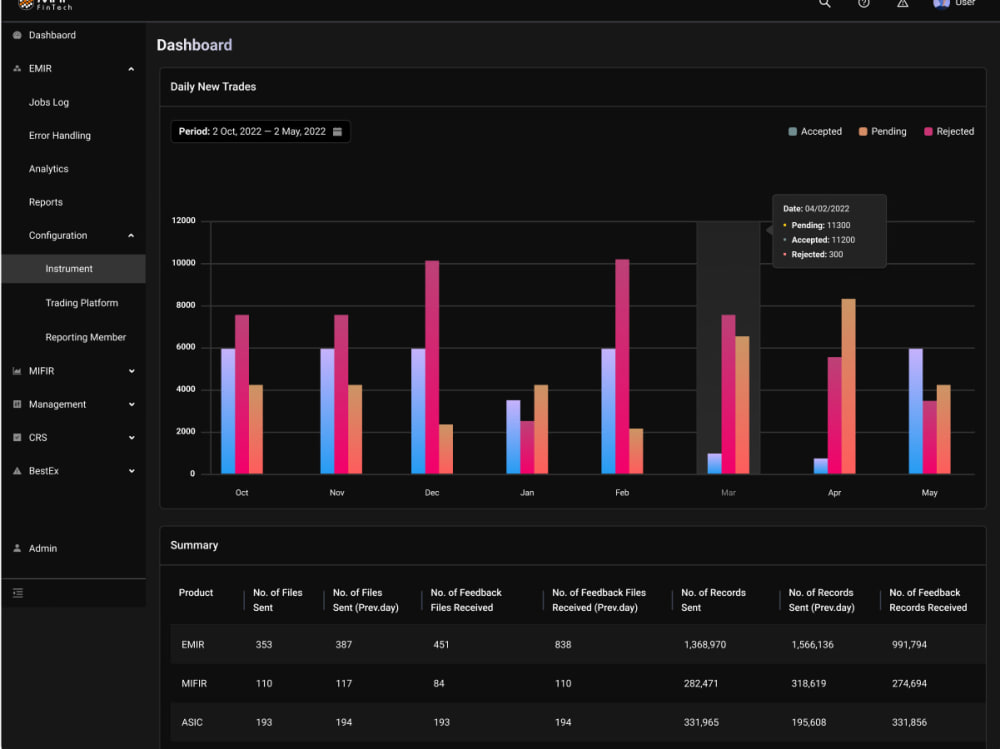
Task: Click the Daily New Trades heading
Action: pos(213,87)
